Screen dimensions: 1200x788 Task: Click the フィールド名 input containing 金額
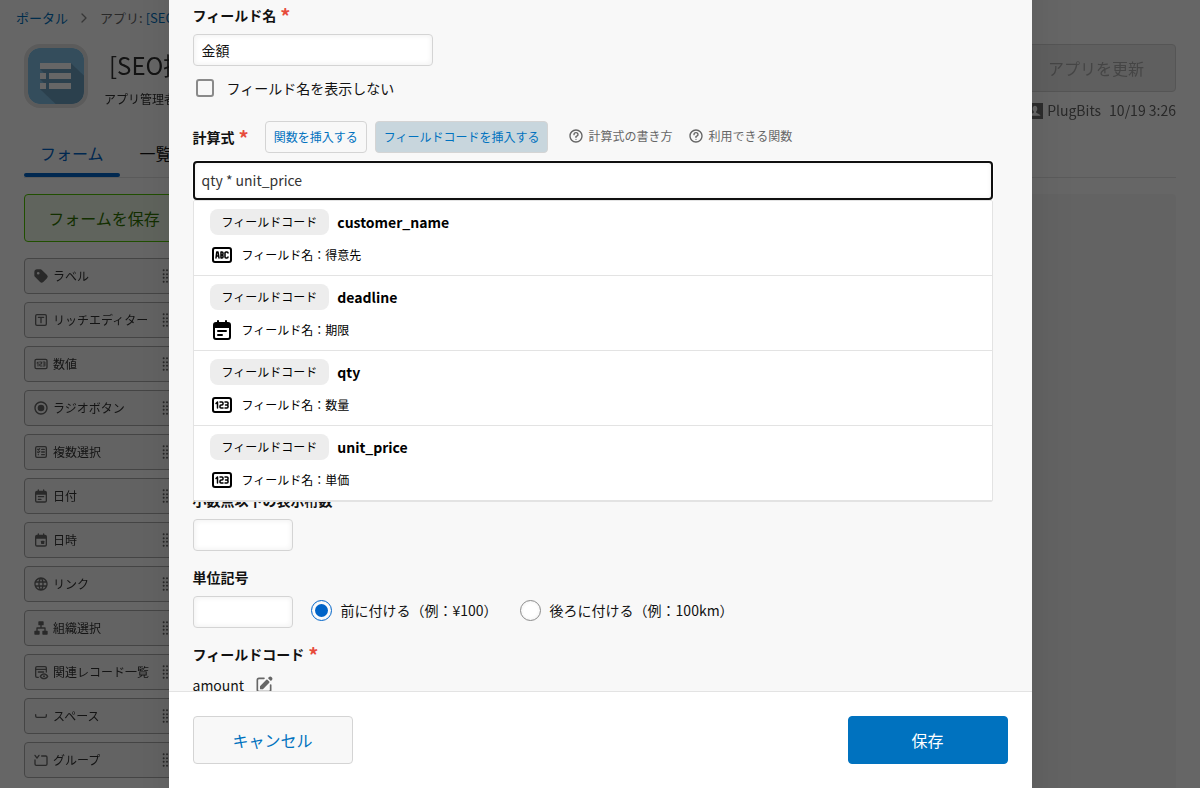pyautogui.click(x=313, y=50)
